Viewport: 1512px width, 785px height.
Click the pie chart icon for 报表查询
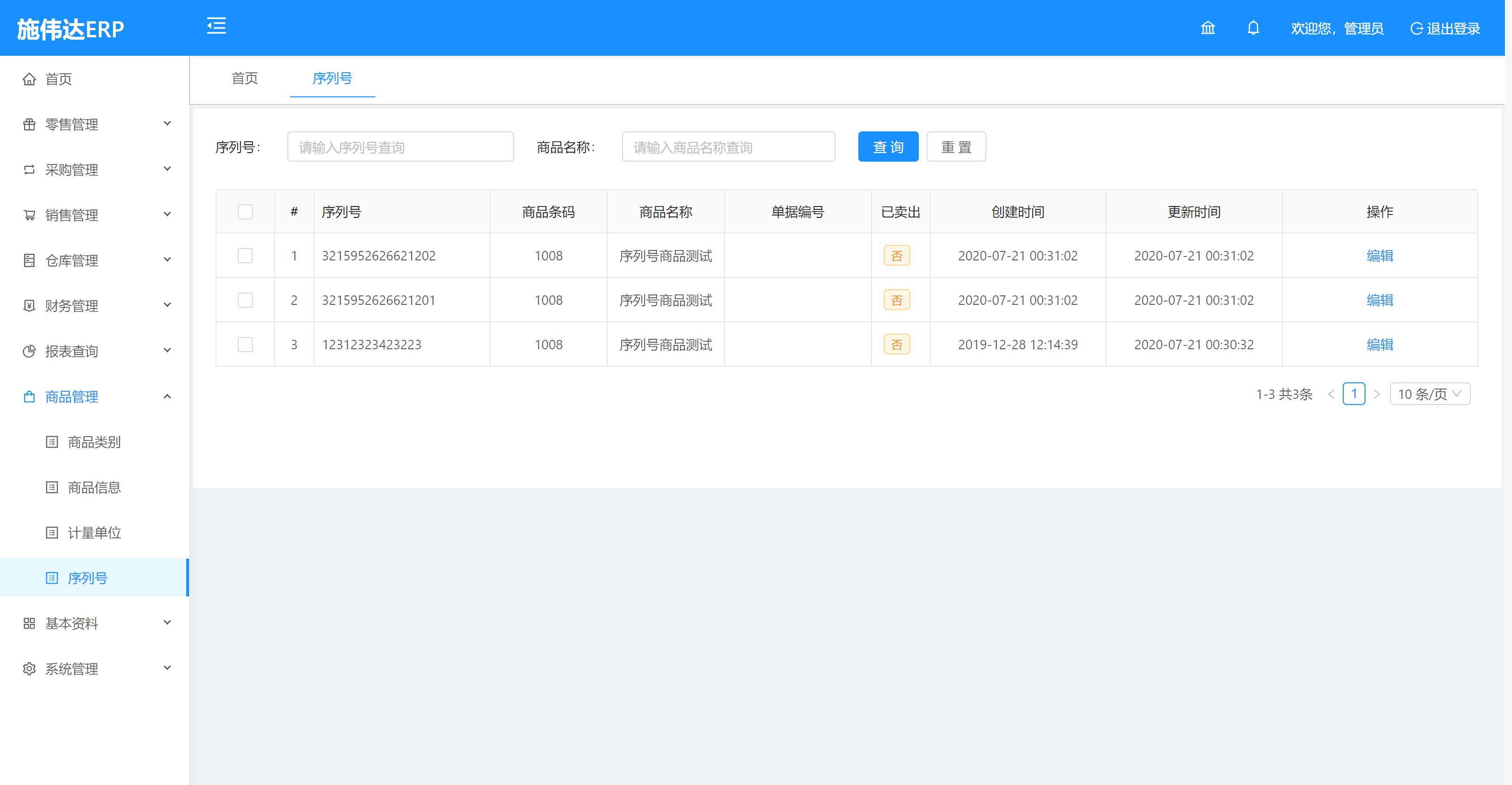coord(29,352)
